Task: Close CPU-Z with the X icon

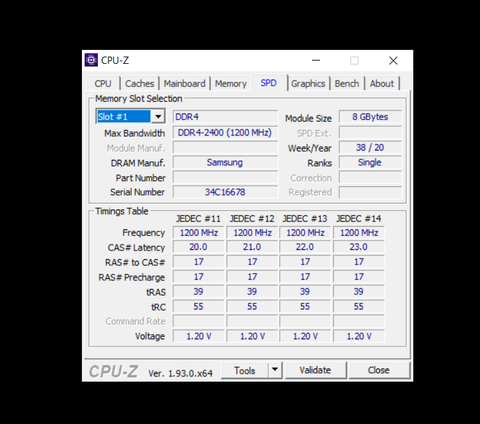Action: pos(393,61)
